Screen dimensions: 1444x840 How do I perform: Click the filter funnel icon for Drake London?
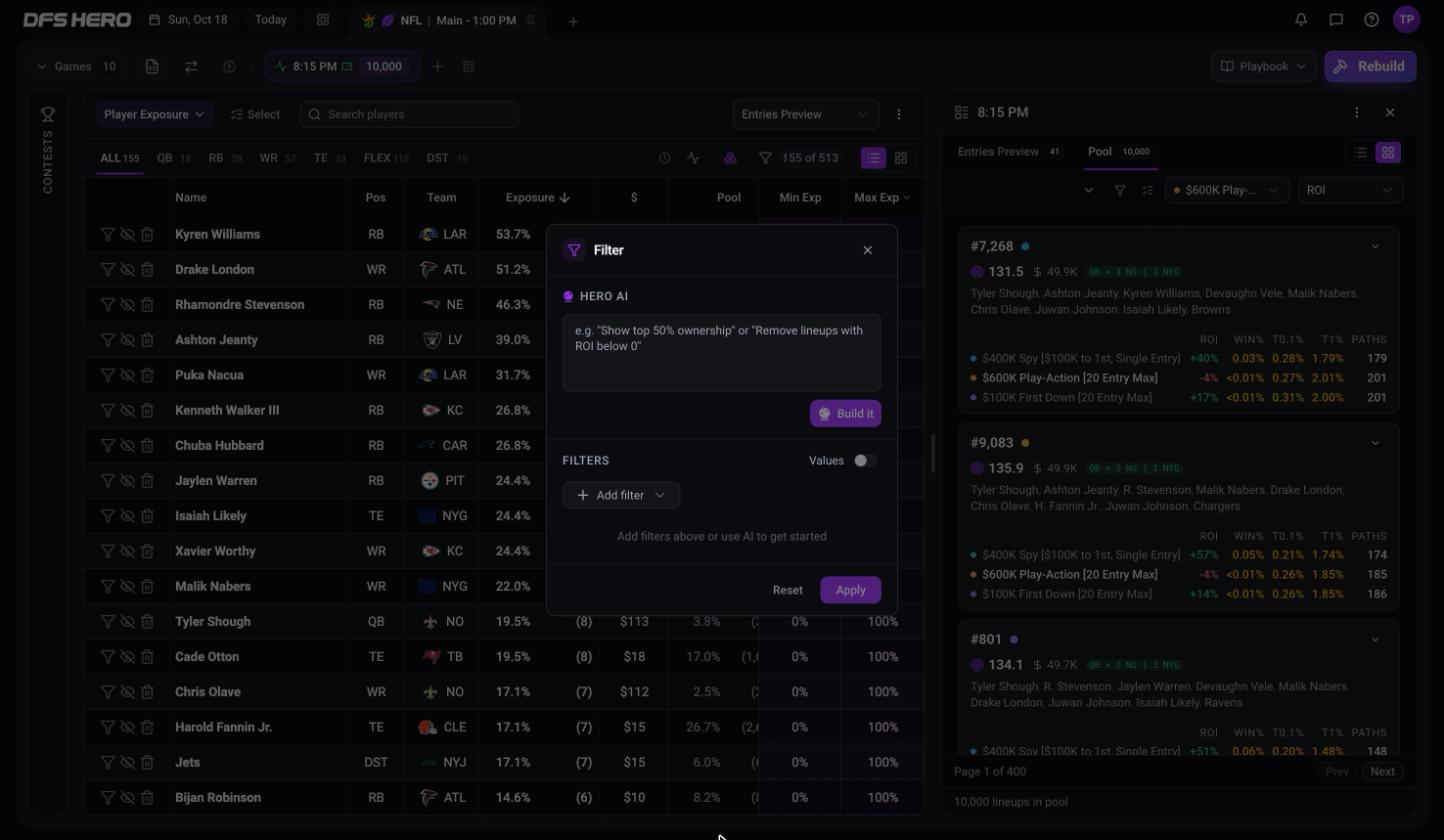click(107, 269)
